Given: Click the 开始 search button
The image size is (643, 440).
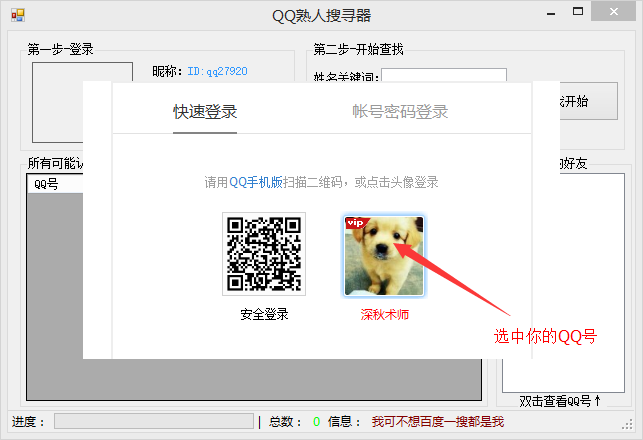Looking at the screenshot, I should point(589,101).
